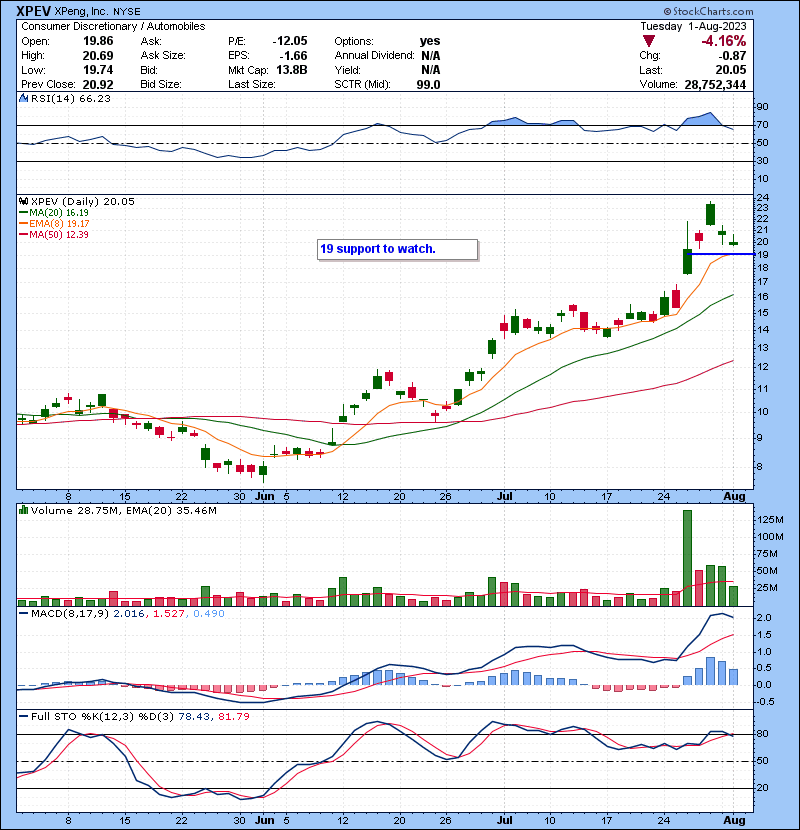This screenshot has height=830, width=800.
Task: Click the MACD(8,17,9) indicator label
Action: click(x=70, y=614)
